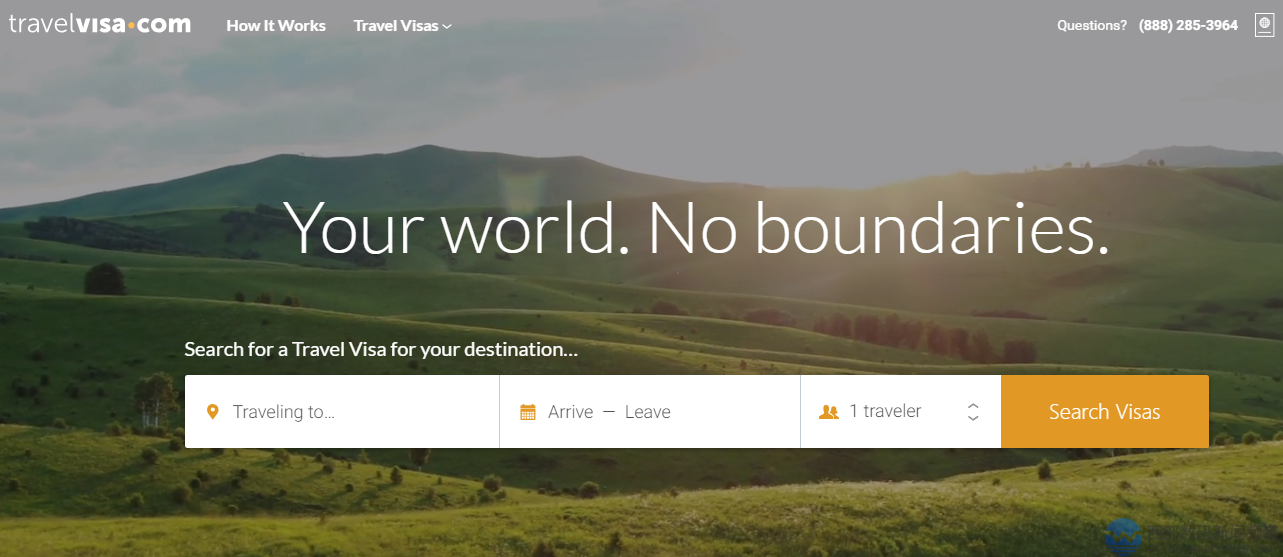The width and height of the screenshot is (1283, 557).
Task: Click the travelers people icon
Action: 829,412
